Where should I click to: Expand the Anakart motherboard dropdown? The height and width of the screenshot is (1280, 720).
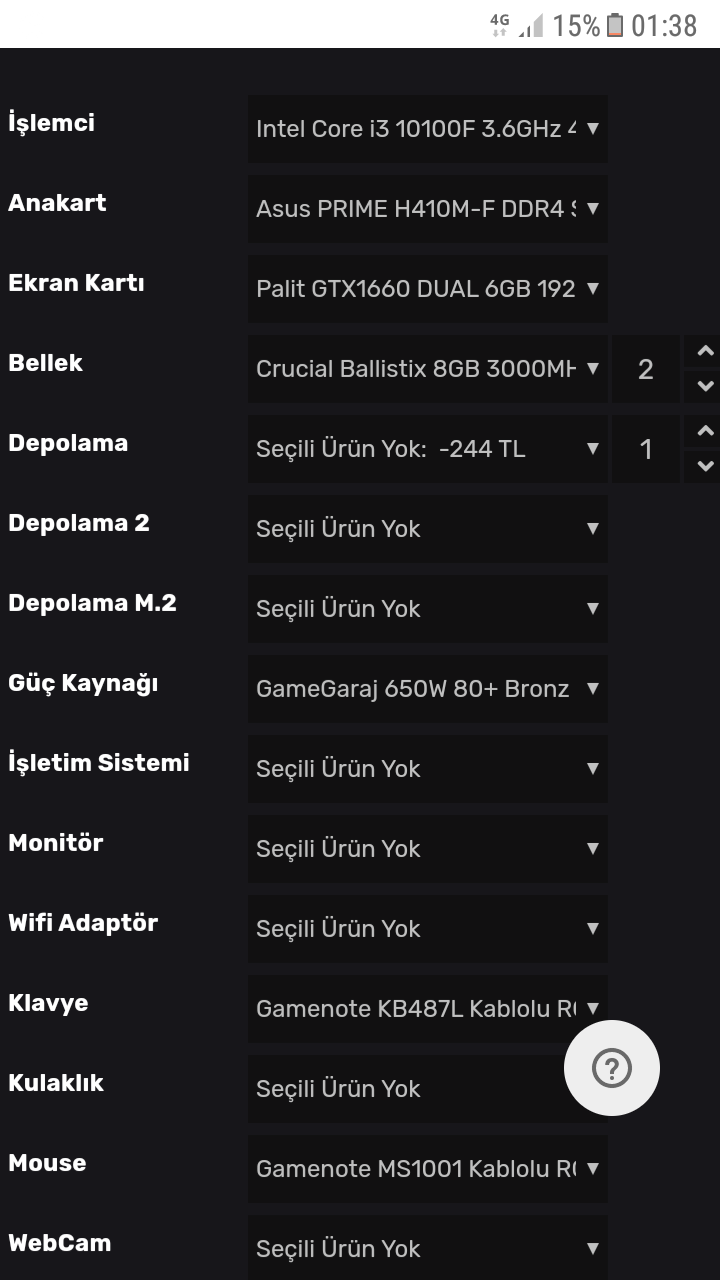[x=427, y=209]
